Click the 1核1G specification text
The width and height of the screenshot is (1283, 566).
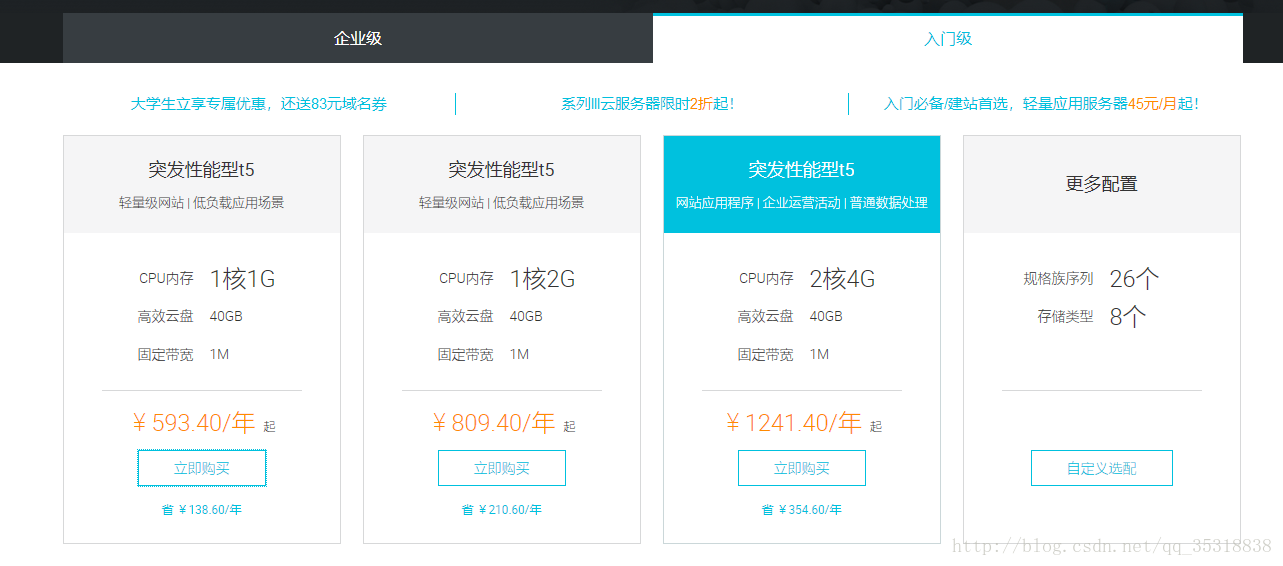coord(242,279)
